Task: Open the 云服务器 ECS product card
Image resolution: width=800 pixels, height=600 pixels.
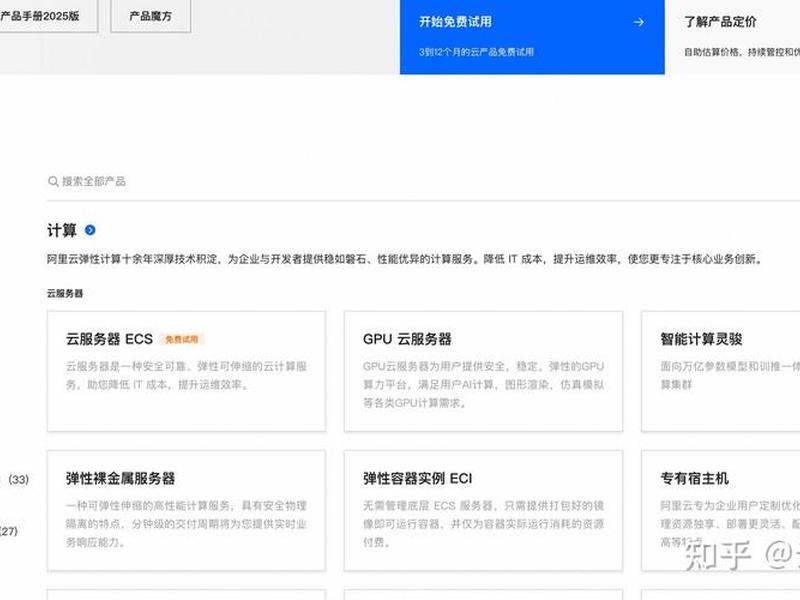Action: click(x=186, y=371)
